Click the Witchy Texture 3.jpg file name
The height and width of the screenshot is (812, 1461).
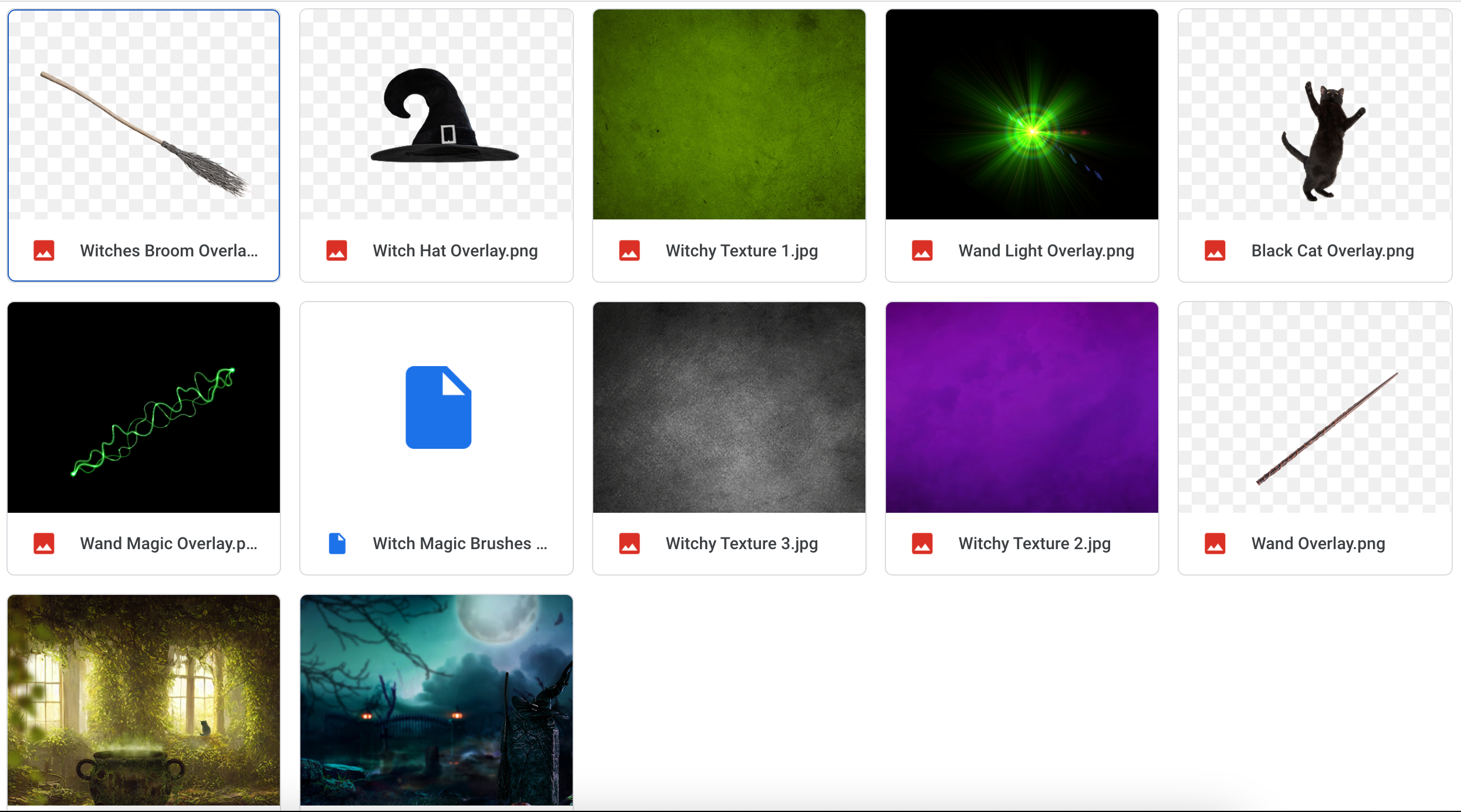pos(742,543)
